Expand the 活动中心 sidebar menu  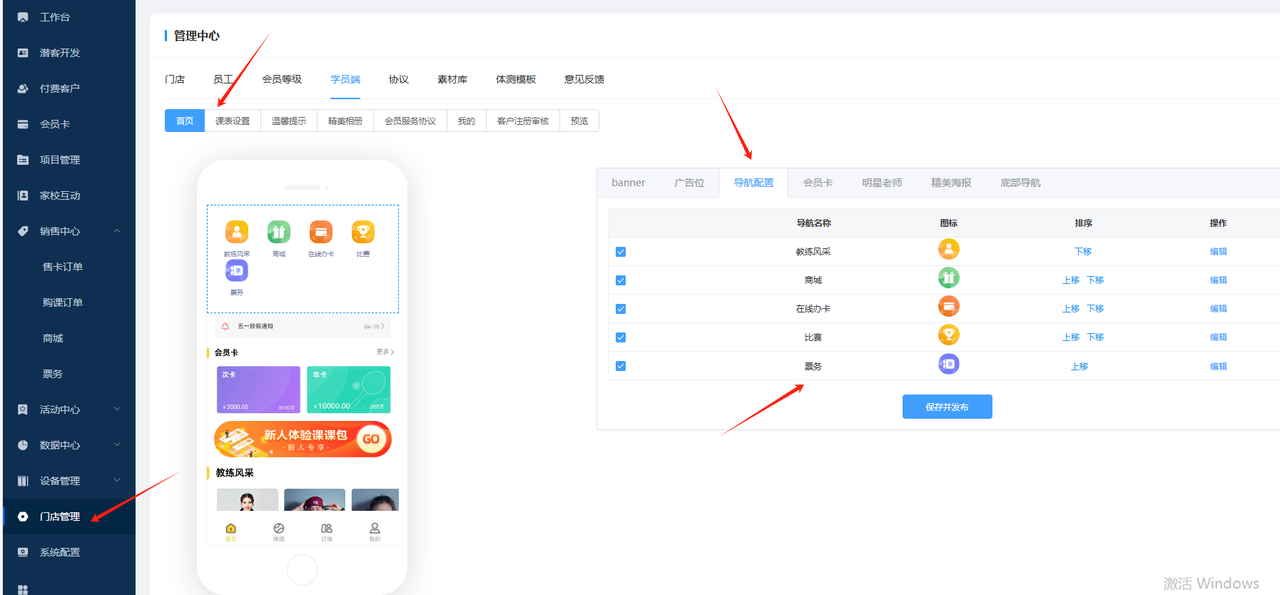(117, 409)
